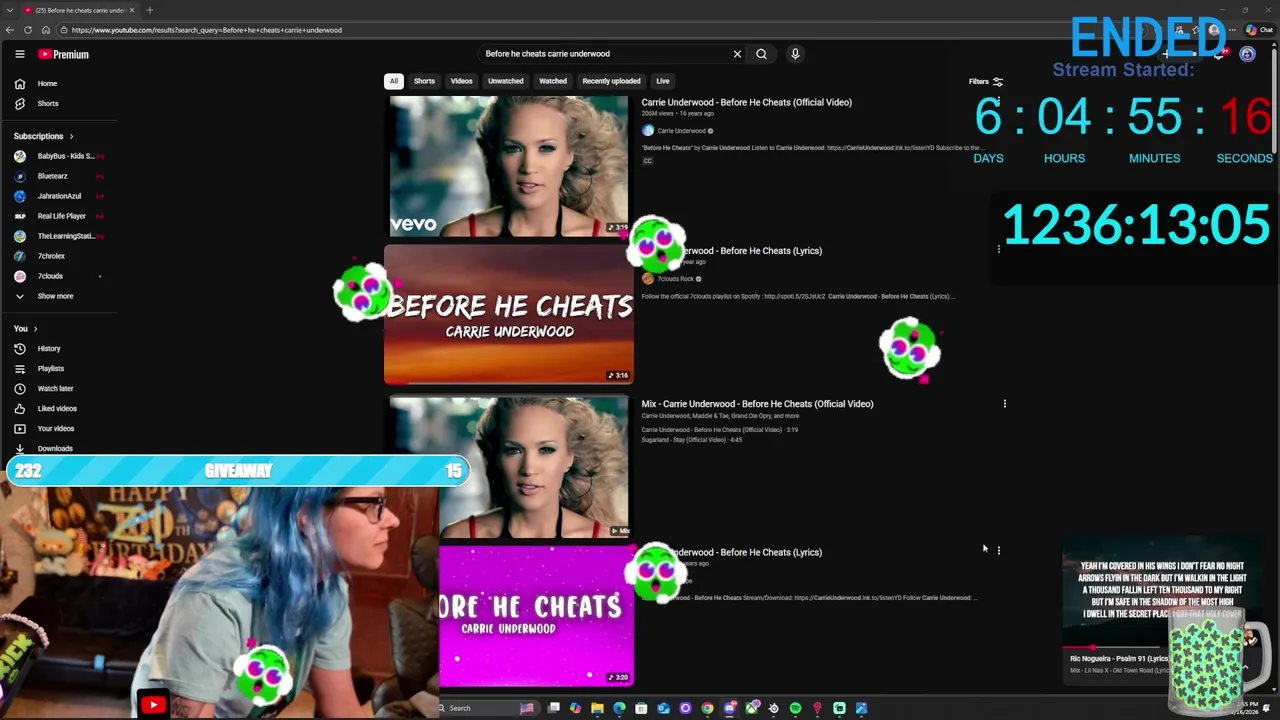Open the browser tab list dropdown
This screenshot has width=1280, height=720.
tap(10, 10)
